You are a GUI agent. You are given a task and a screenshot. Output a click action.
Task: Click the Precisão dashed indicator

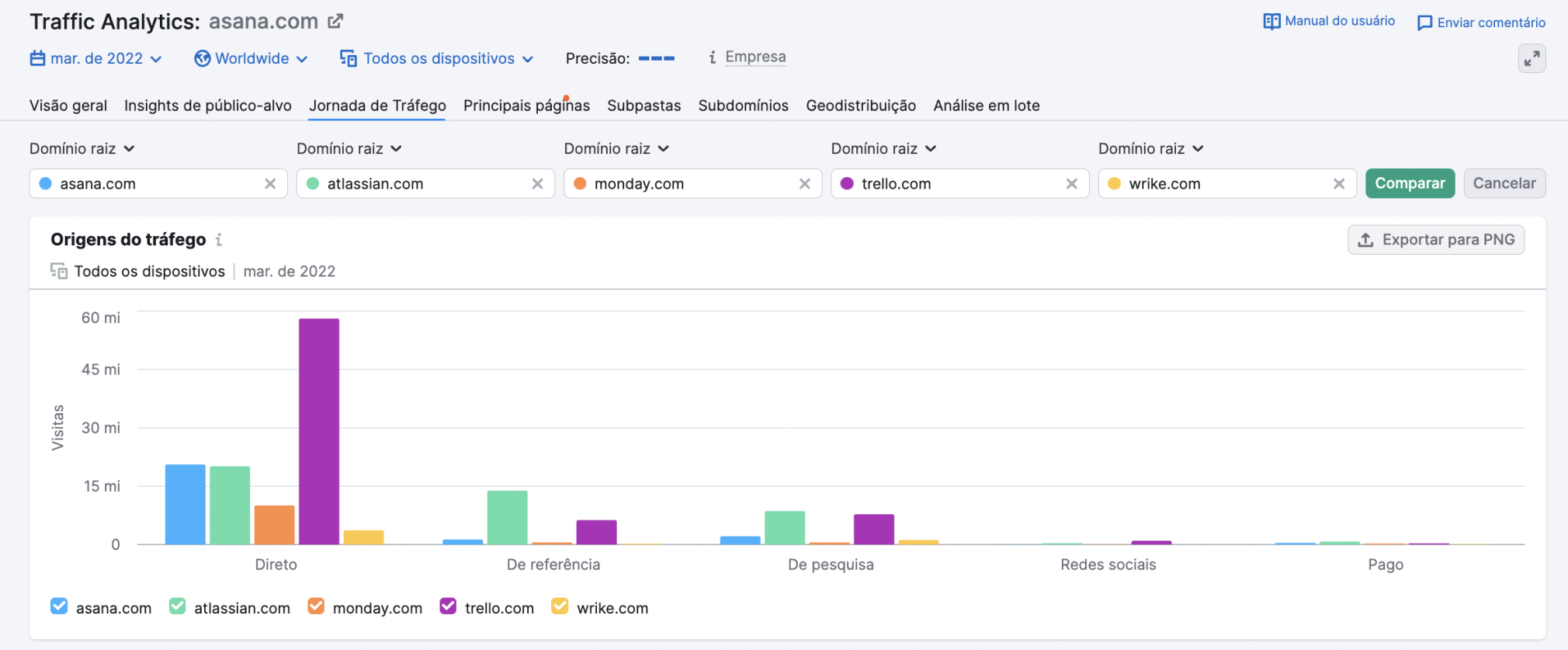coord(657,58)
